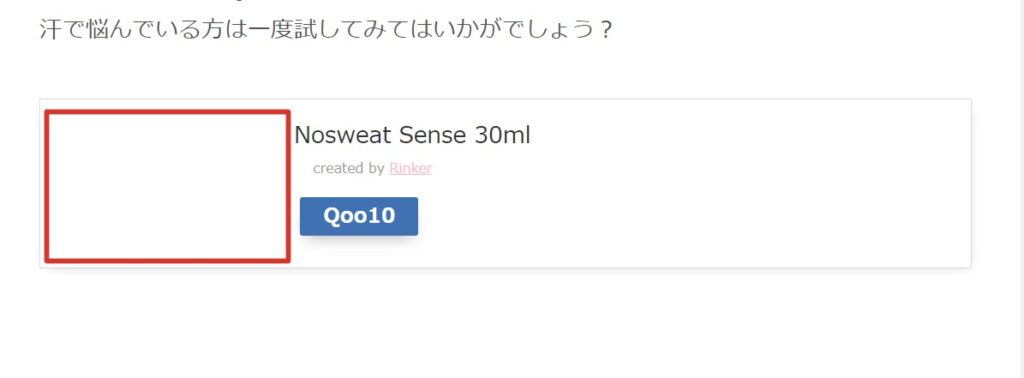This screenshot has width=1024, height=378.
Task: Click the Japanese sentence about sweat
Action: click(326, 30)
